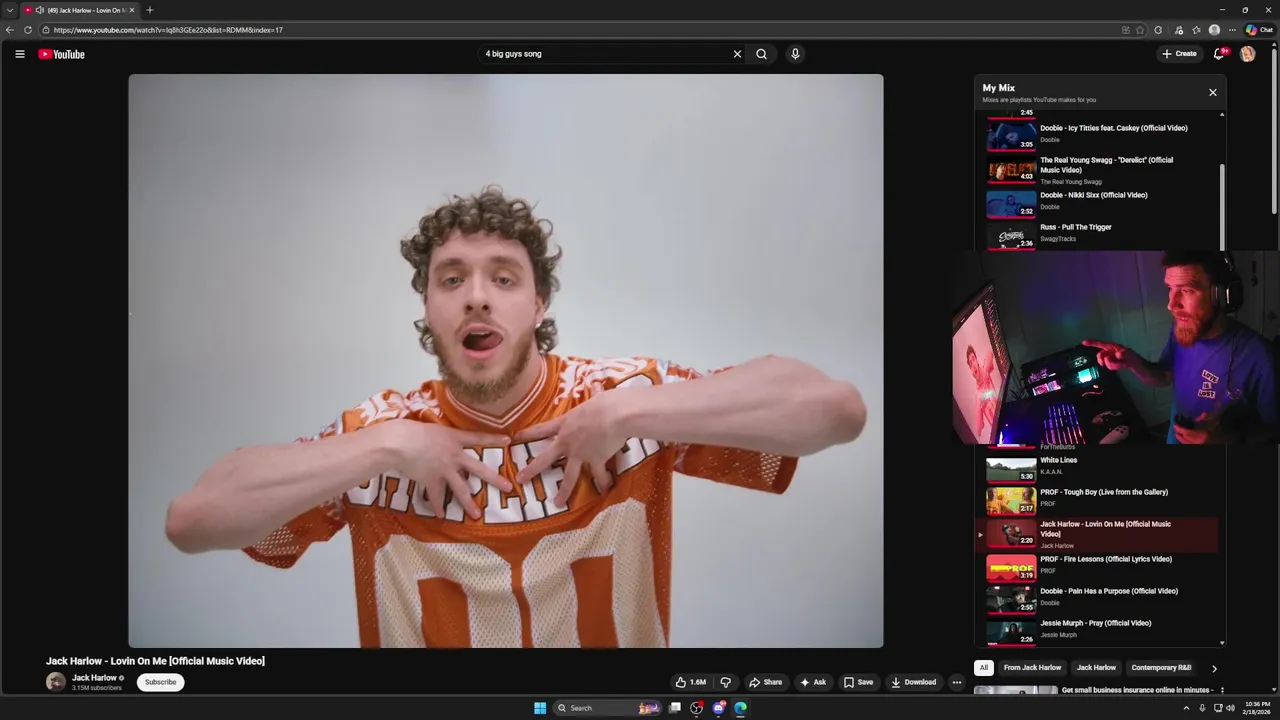Open Edge Settings and more ellipsis
This screenshot has width=1280, height=720.
pos(1232,30)
